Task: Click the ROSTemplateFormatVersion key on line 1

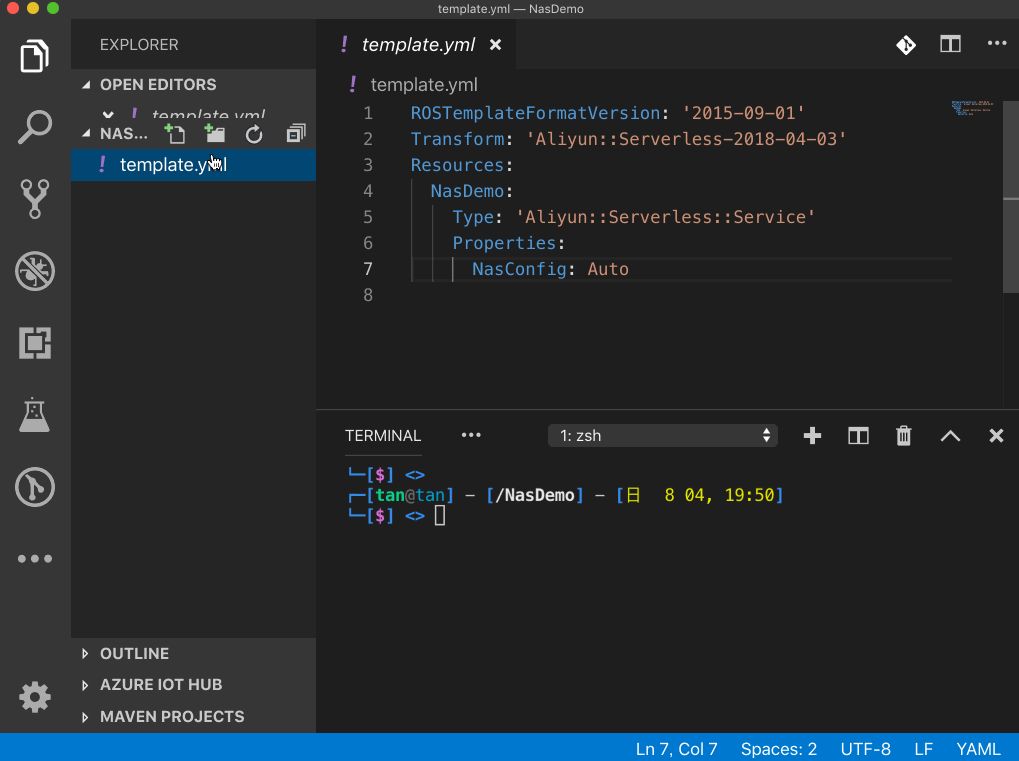Action: tap(535, 113)
